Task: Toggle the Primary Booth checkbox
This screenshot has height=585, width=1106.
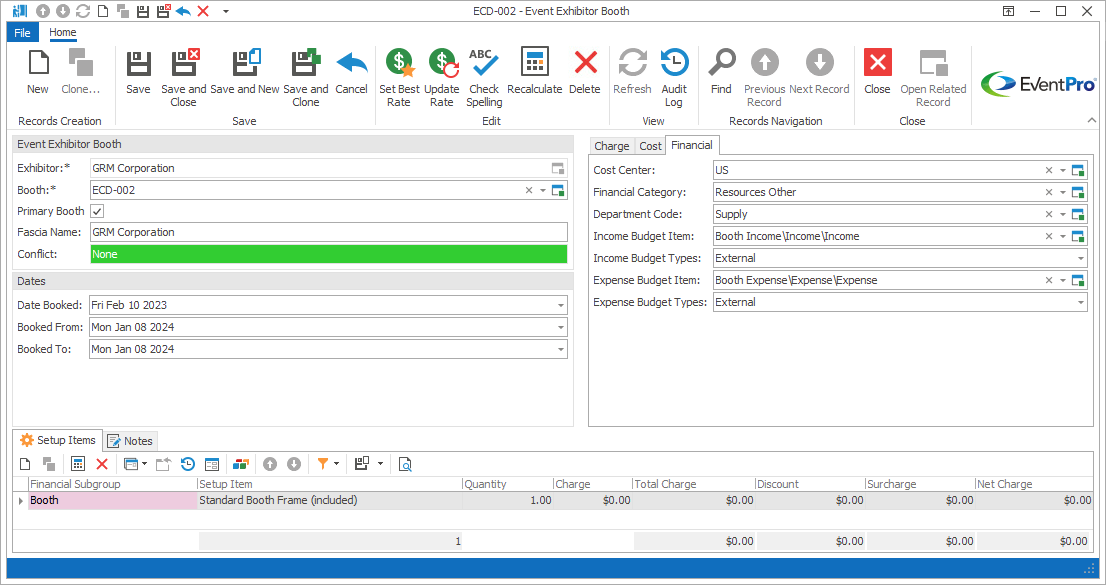Action: pyautogui.click(x=97, y=211)
